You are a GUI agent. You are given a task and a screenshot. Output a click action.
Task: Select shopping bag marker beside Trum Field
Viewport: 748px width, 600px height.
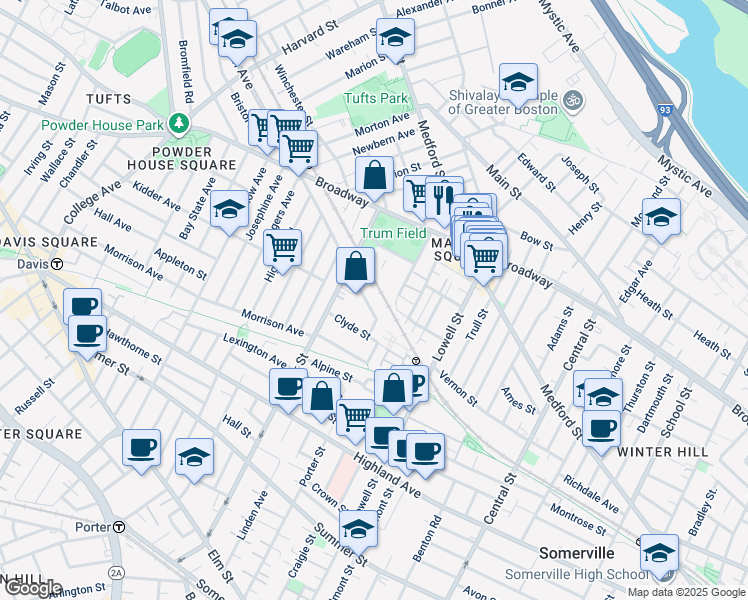[355, 268]
